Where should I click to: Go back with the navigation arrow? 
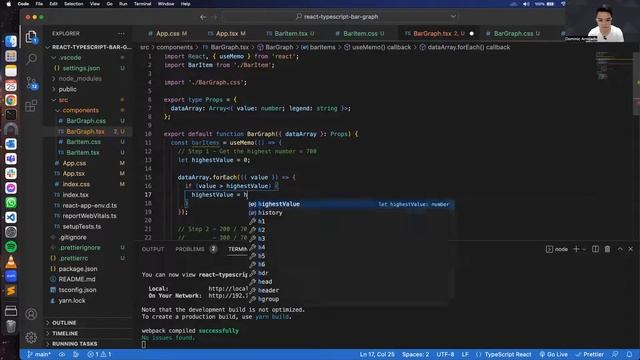tap(203, 17)
